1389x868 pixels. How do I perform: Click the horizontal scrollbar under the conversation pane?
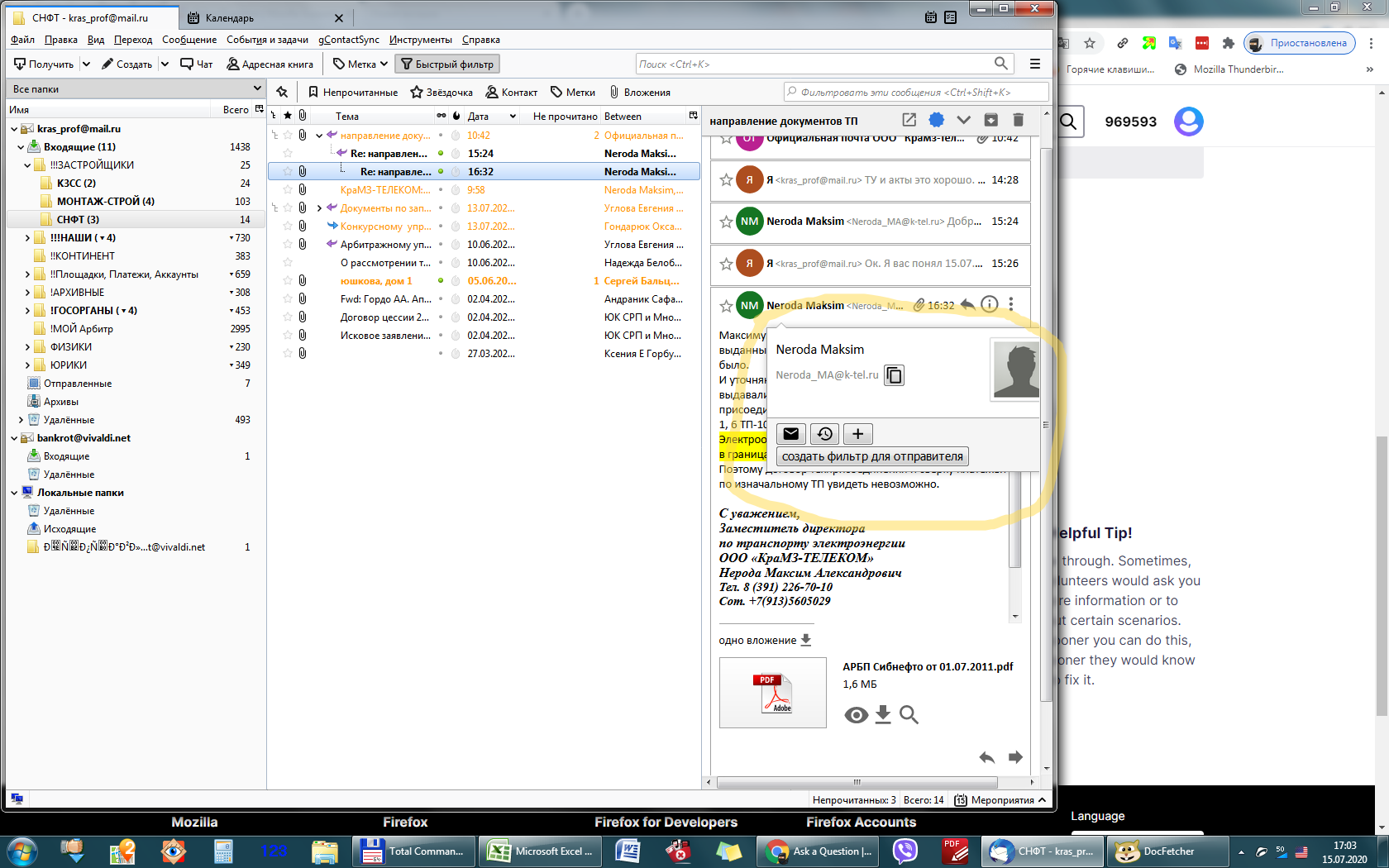click(857, 781)
